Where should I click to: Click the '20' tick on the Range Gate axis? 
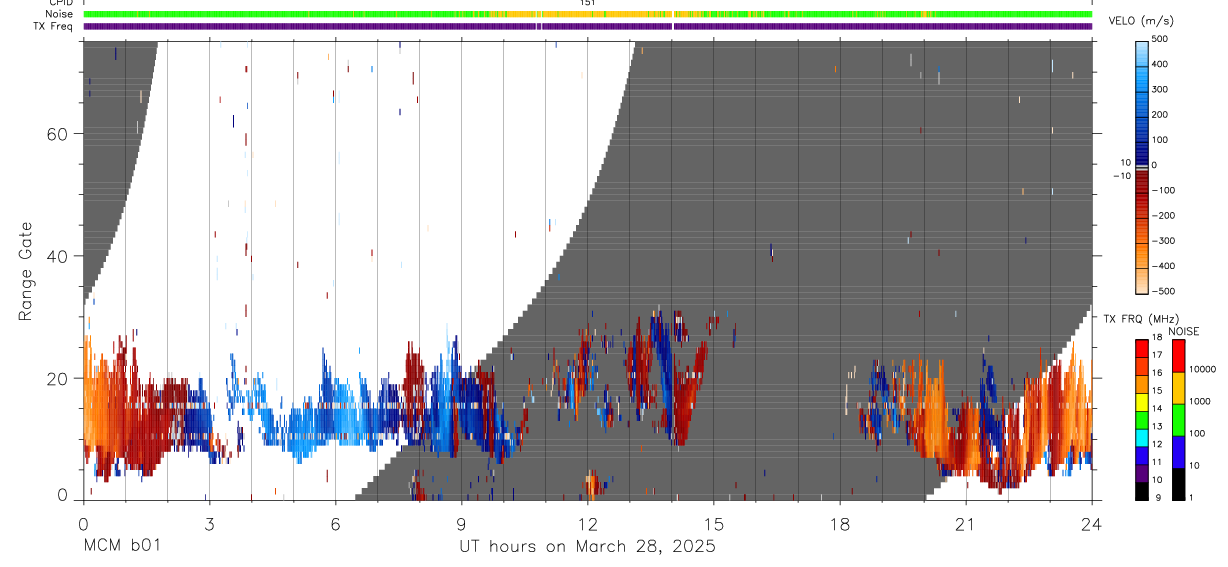coord(59,378)
